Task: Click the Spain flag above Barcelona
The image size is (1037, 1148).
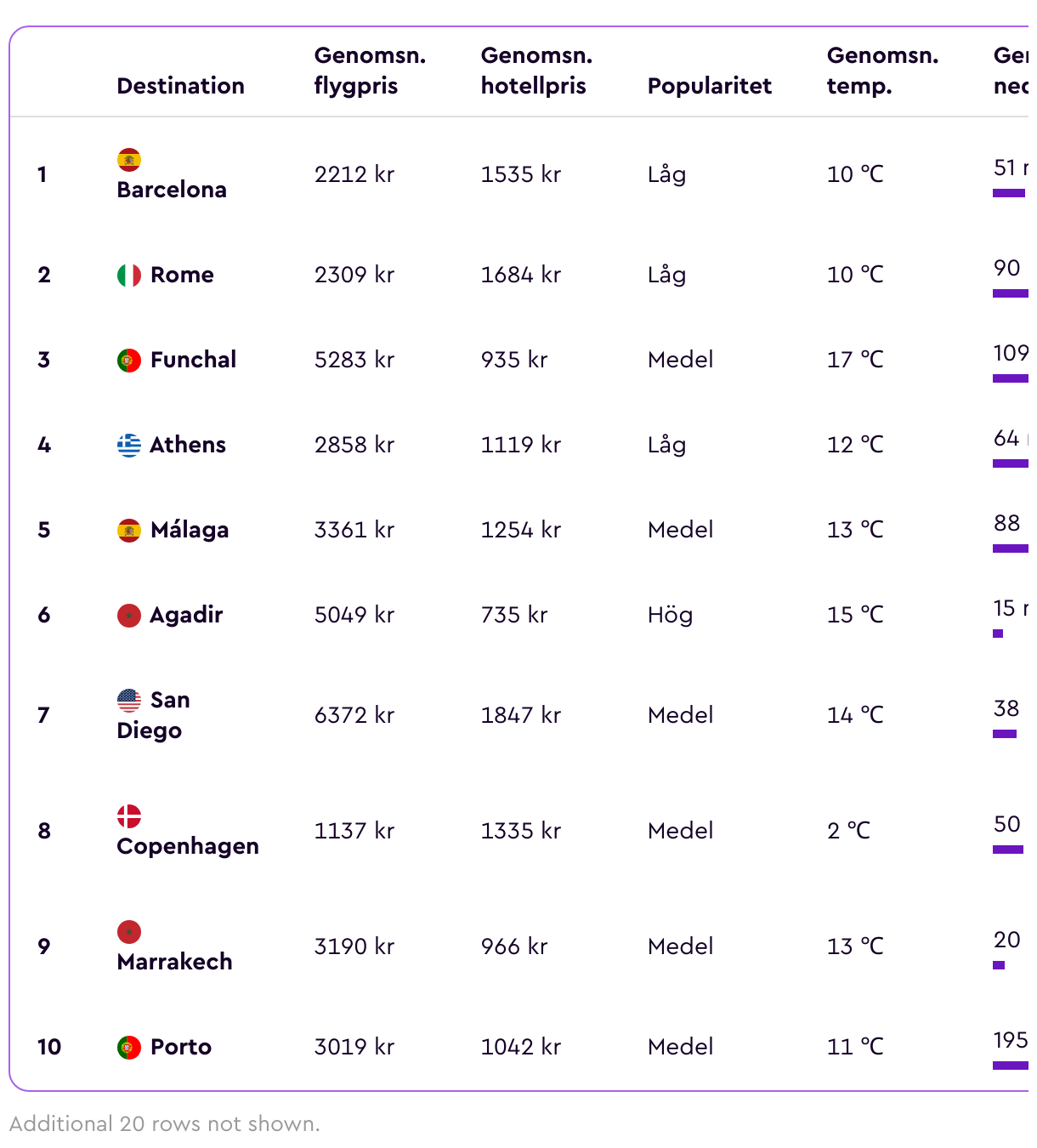Action: pyautogui.click(x=129, y=160)
